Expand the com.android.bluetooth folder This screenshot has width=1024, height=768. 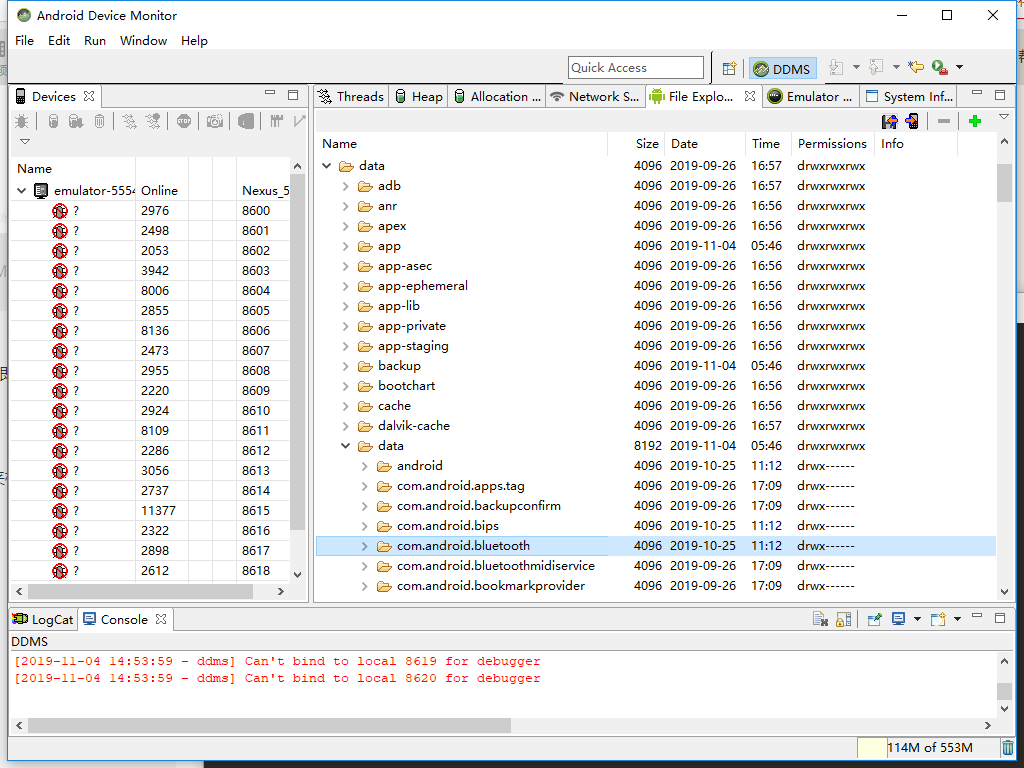(364, 546)
